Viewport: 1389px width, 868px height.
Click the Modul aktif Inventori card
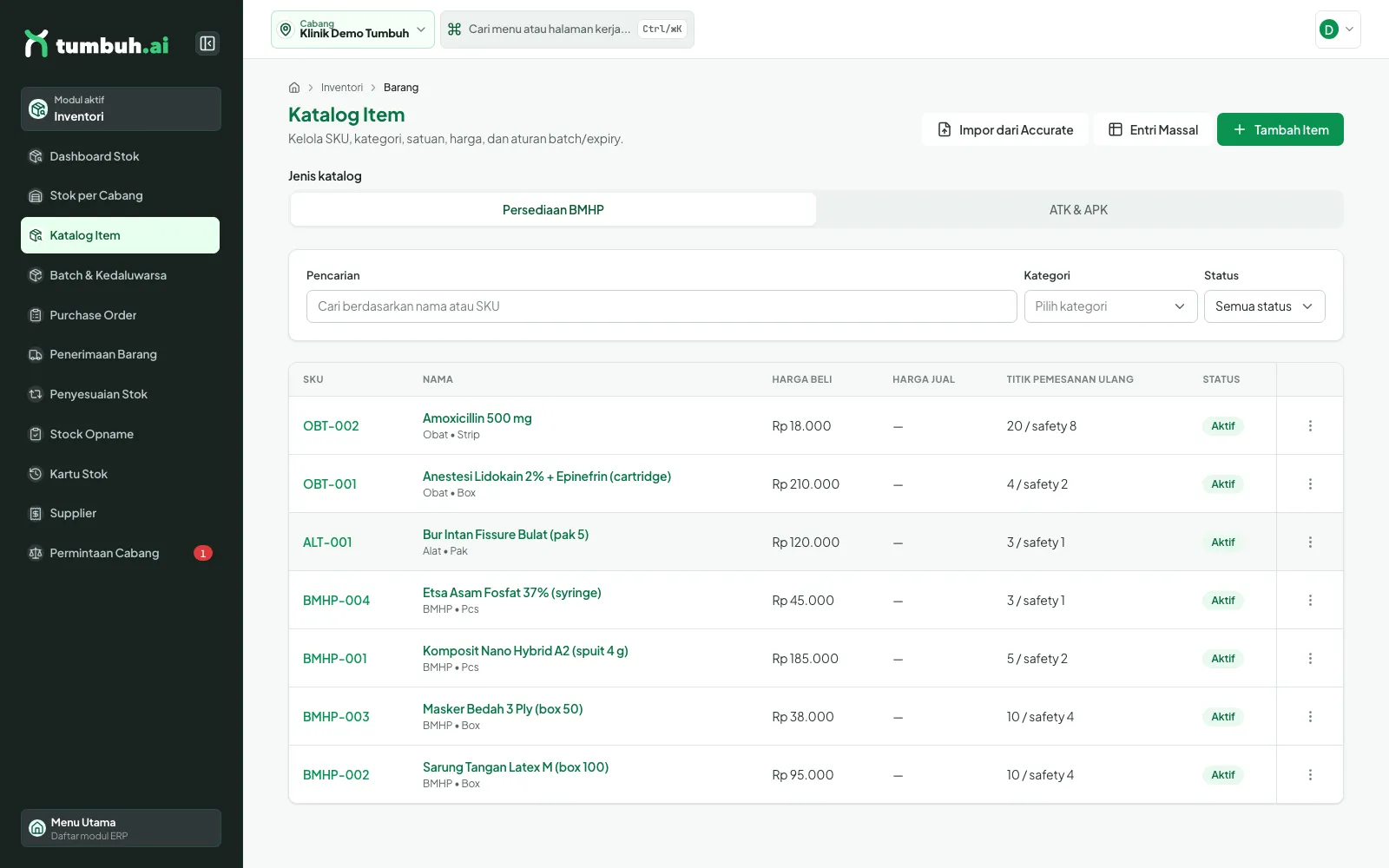(121, 108)
